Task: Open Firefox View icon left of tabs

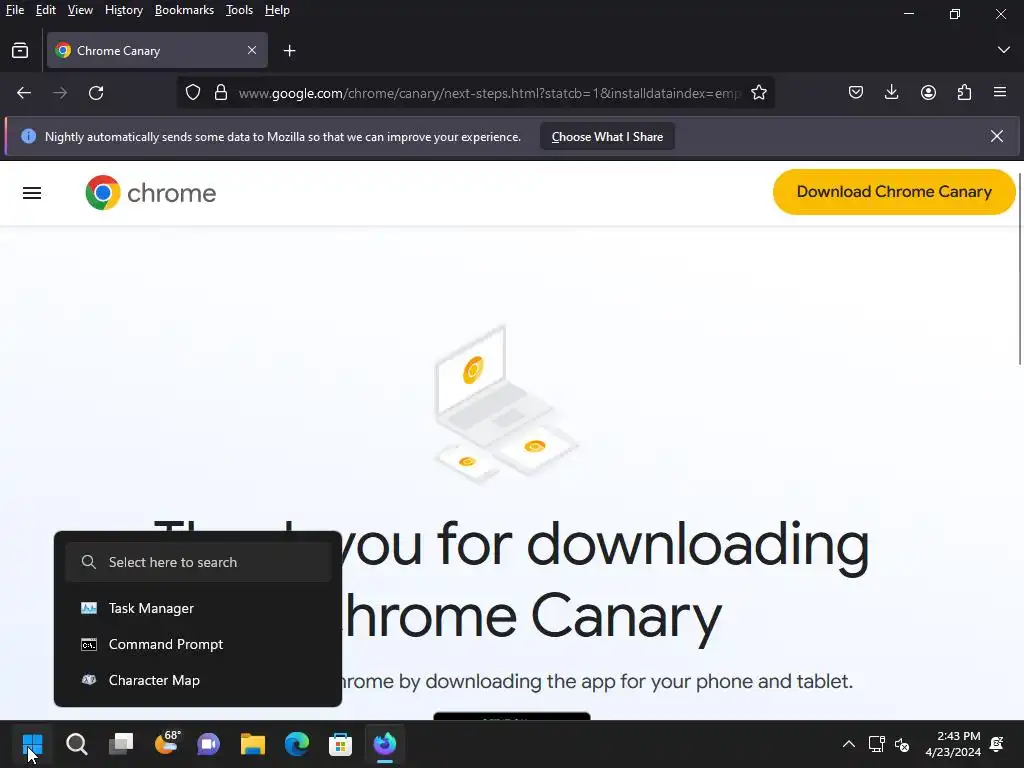Action: point(20,50)
